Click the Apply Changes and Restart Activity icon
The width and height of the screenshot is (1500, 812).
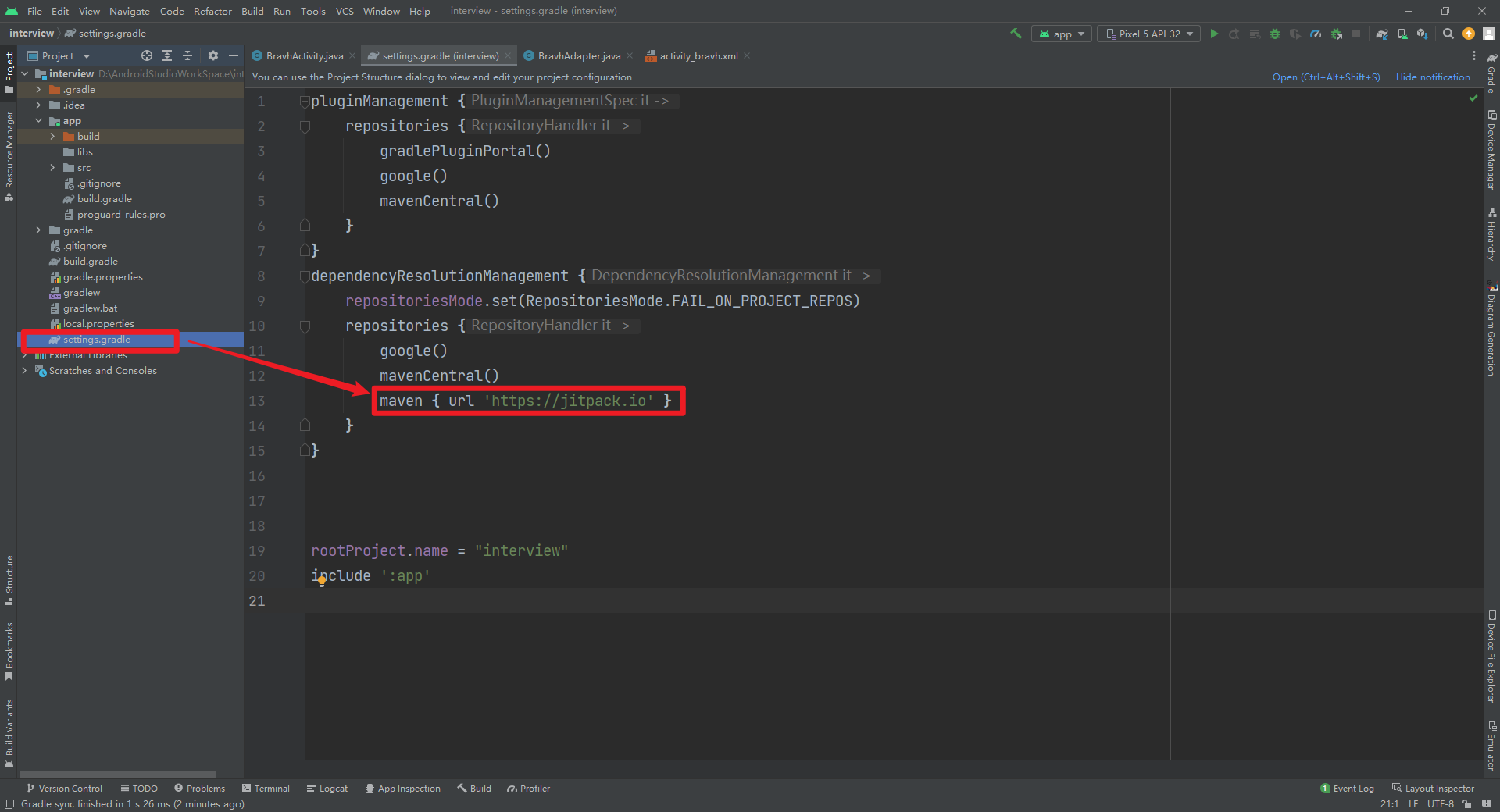[1234, 34]
